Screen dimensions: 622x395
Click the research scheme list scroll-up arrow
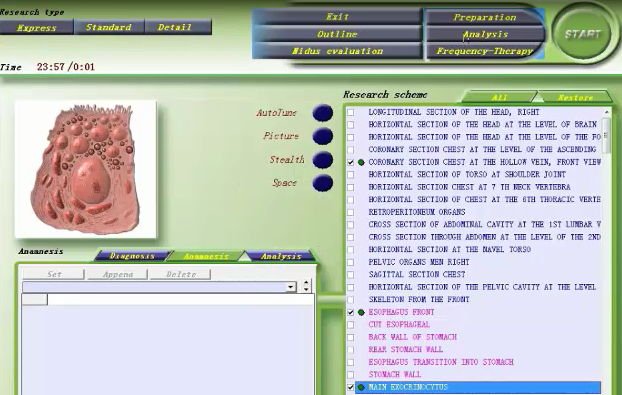point(607,112)
